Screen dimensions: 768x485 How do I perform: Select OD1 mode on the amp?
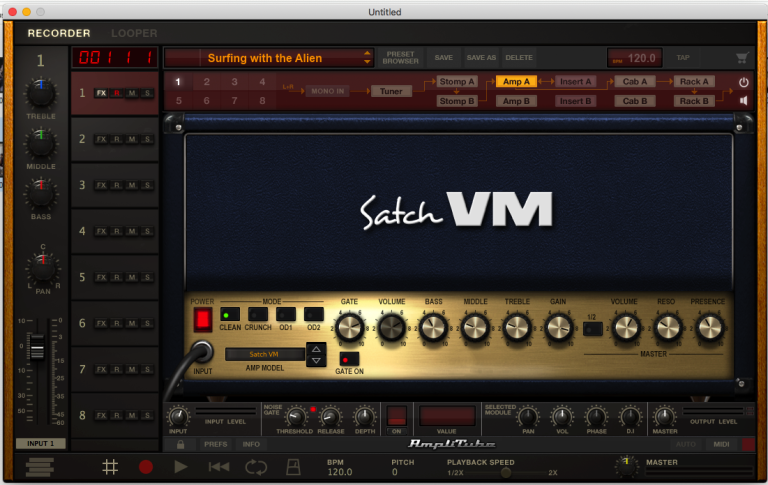pos(286,315)
